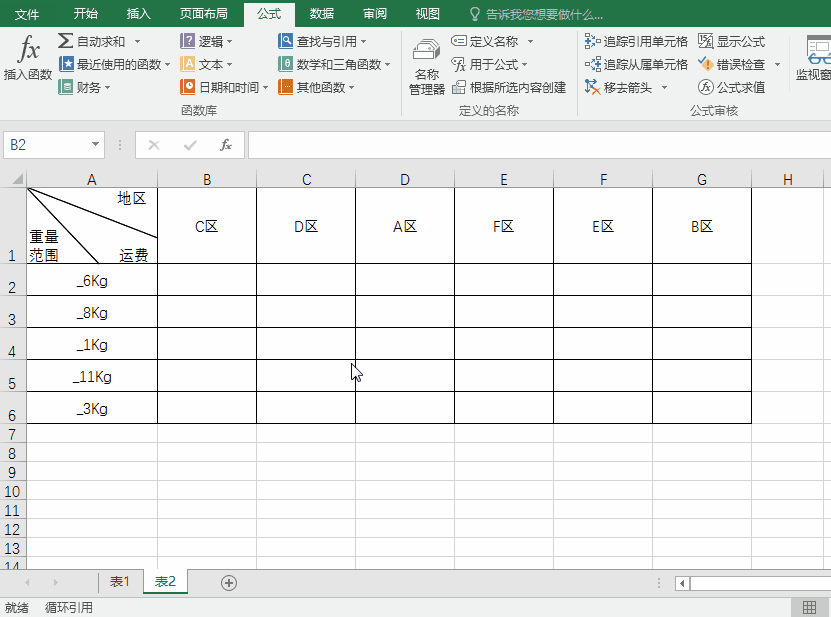Switch to the Home (开始) tab

click(x=85, y=14)
